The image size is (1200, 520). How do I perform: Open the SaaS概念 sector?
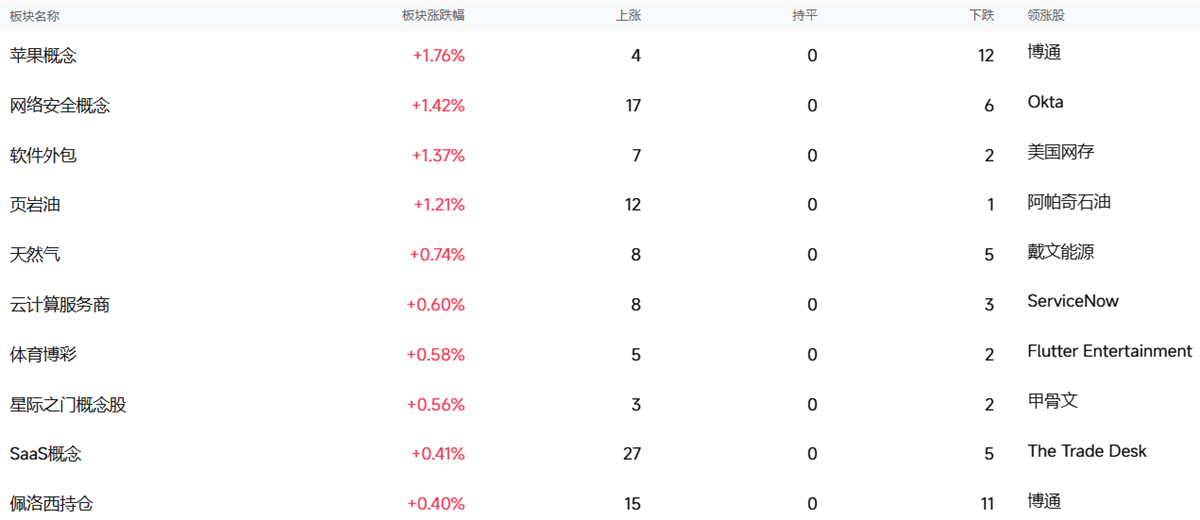[46, 454]
